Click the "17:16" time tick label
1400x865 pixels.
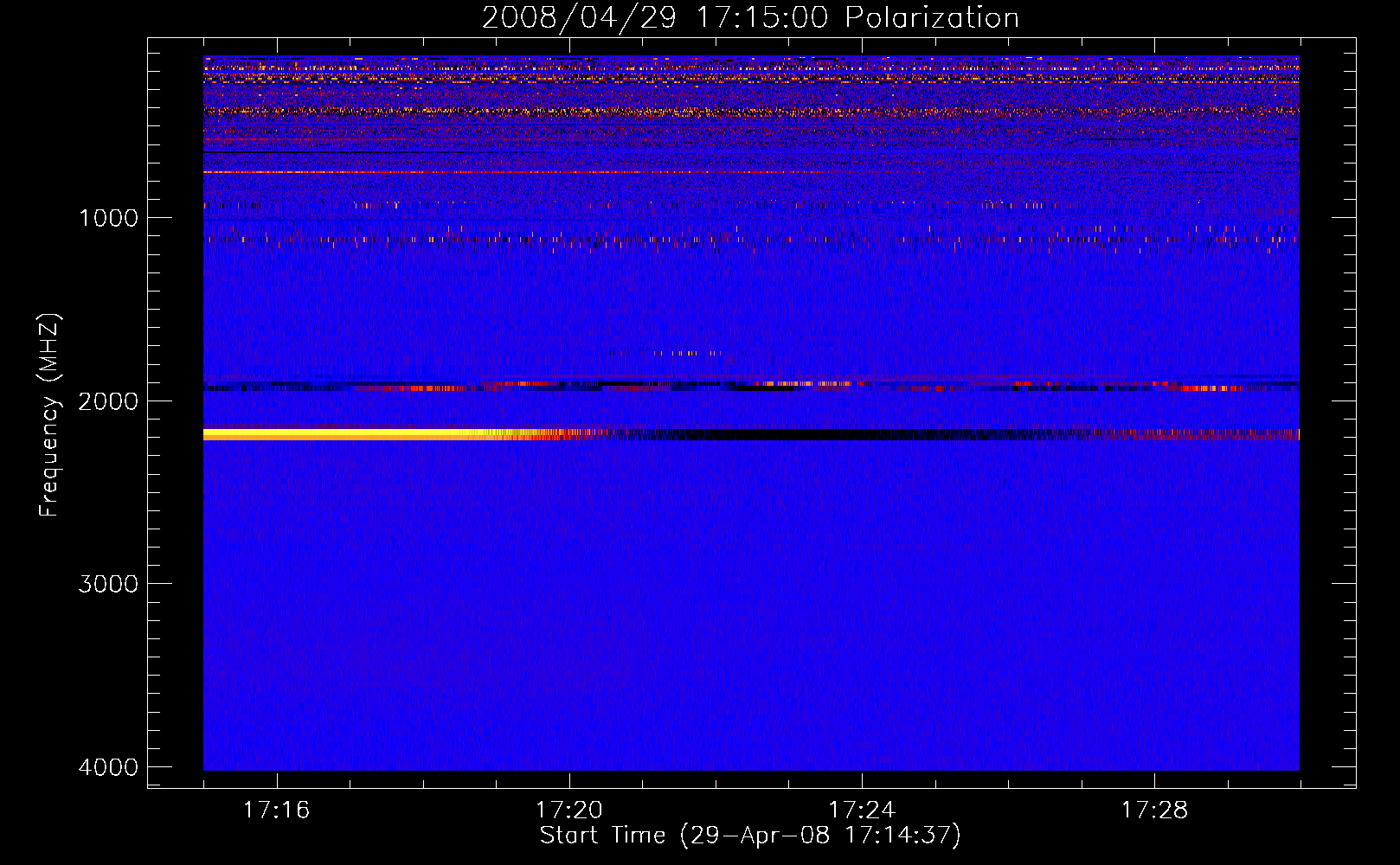(x=276, y=811)
